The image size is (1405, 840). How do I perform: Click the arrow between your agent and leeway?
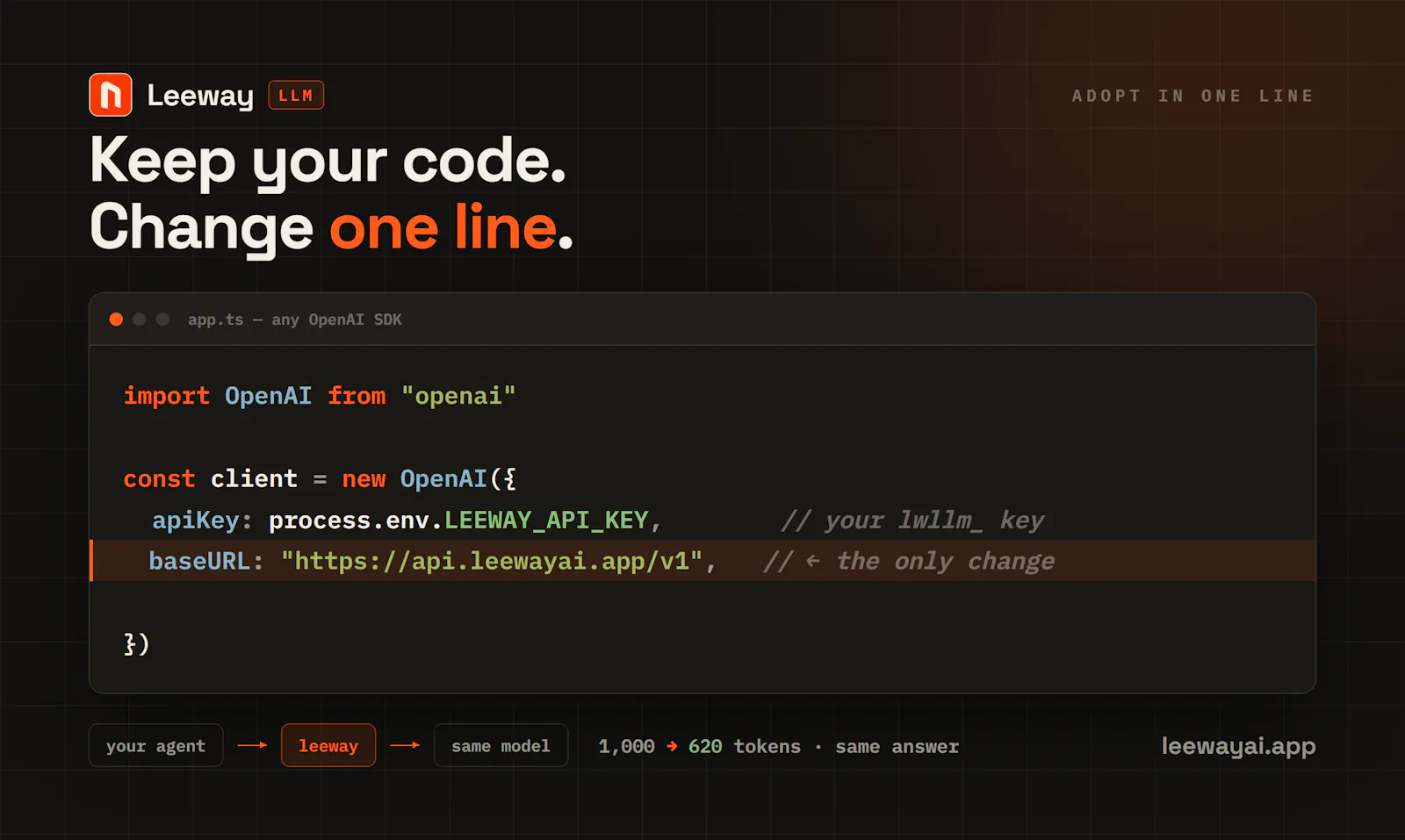tap(252, 745)
